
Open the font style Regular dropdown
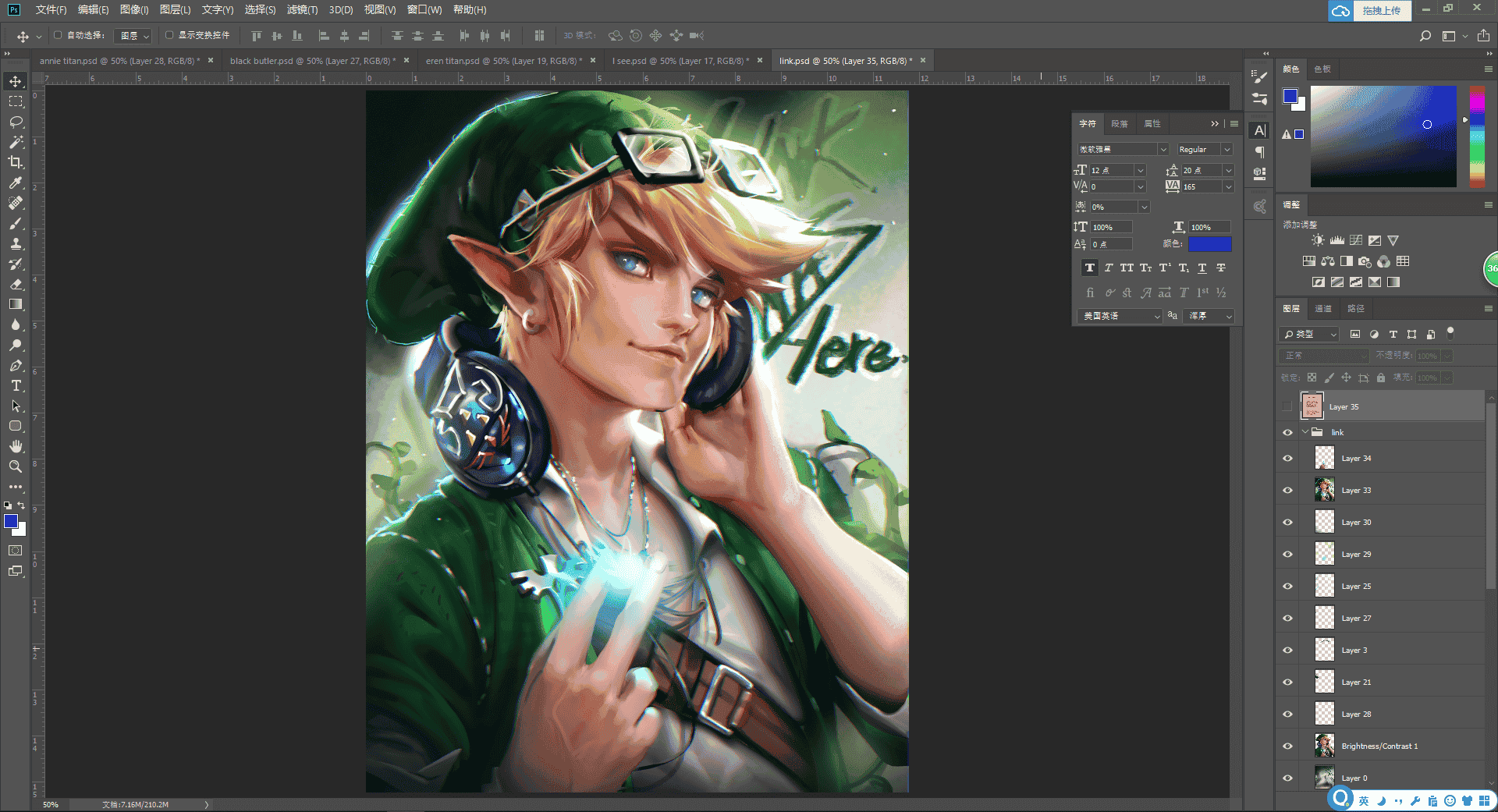(1205, 149)
